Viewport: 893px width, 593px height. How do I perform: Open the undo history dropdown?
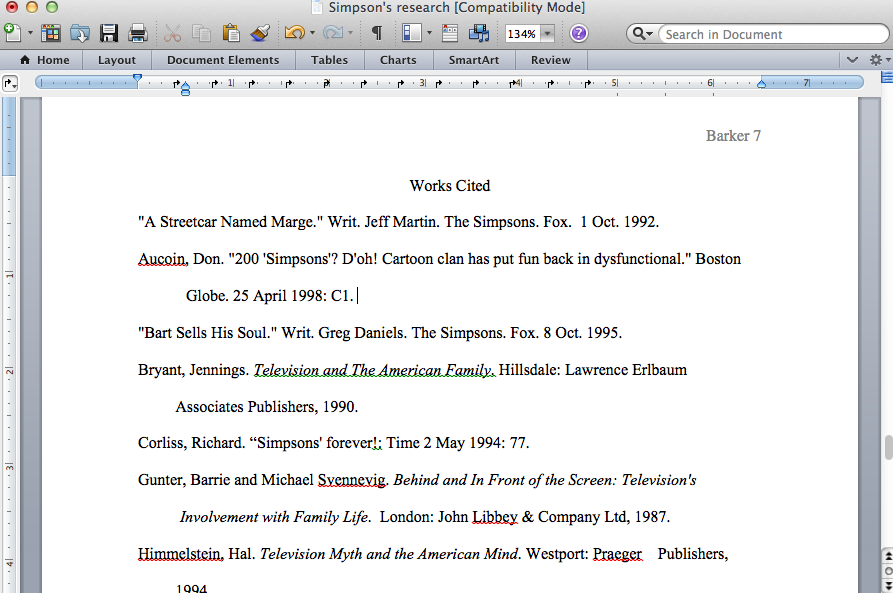pyautogui.click(x=313, y=33)
